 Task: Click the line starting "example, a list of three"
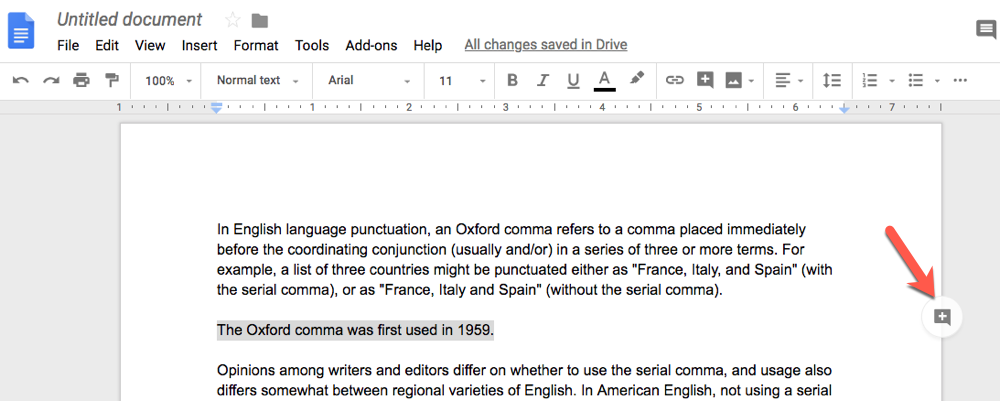pos(525,270)
